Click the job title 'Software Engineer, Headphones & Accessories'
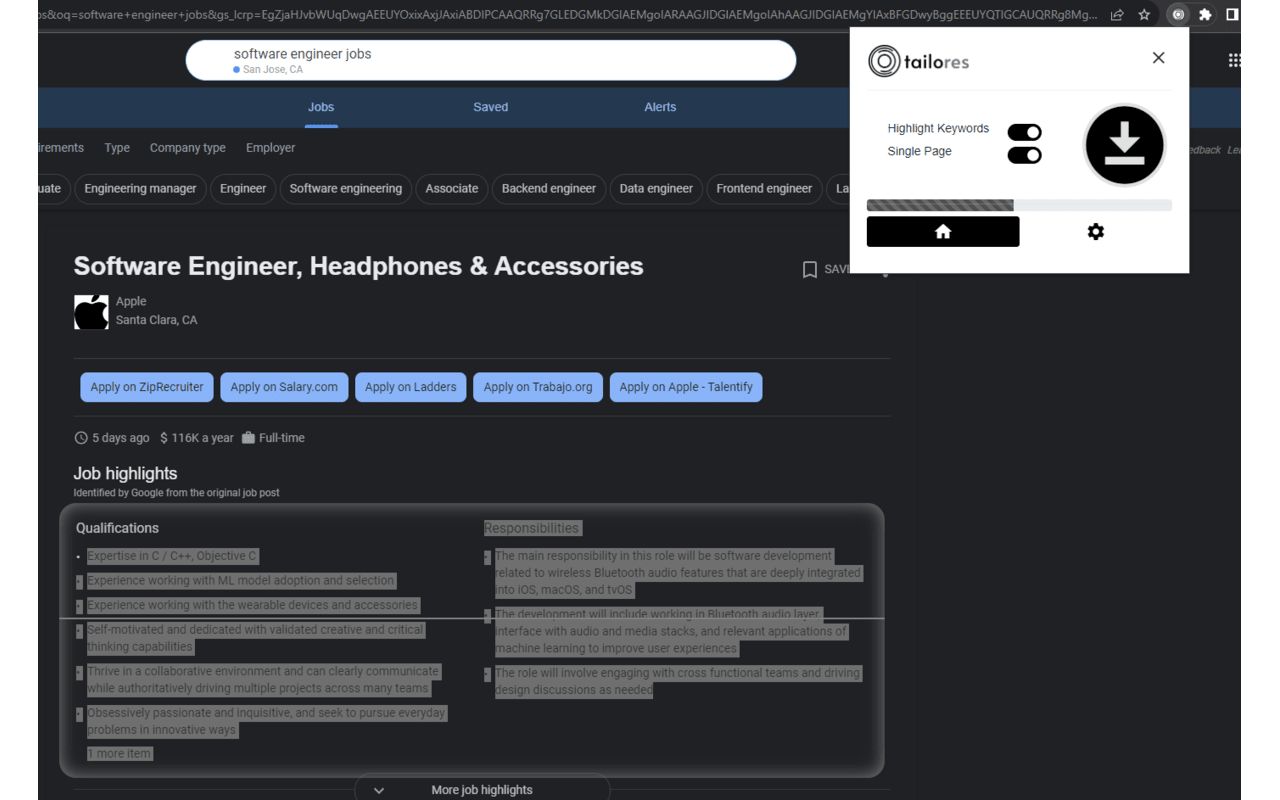The height and width of the screenshot is (800, 1280). coord(358,266)
